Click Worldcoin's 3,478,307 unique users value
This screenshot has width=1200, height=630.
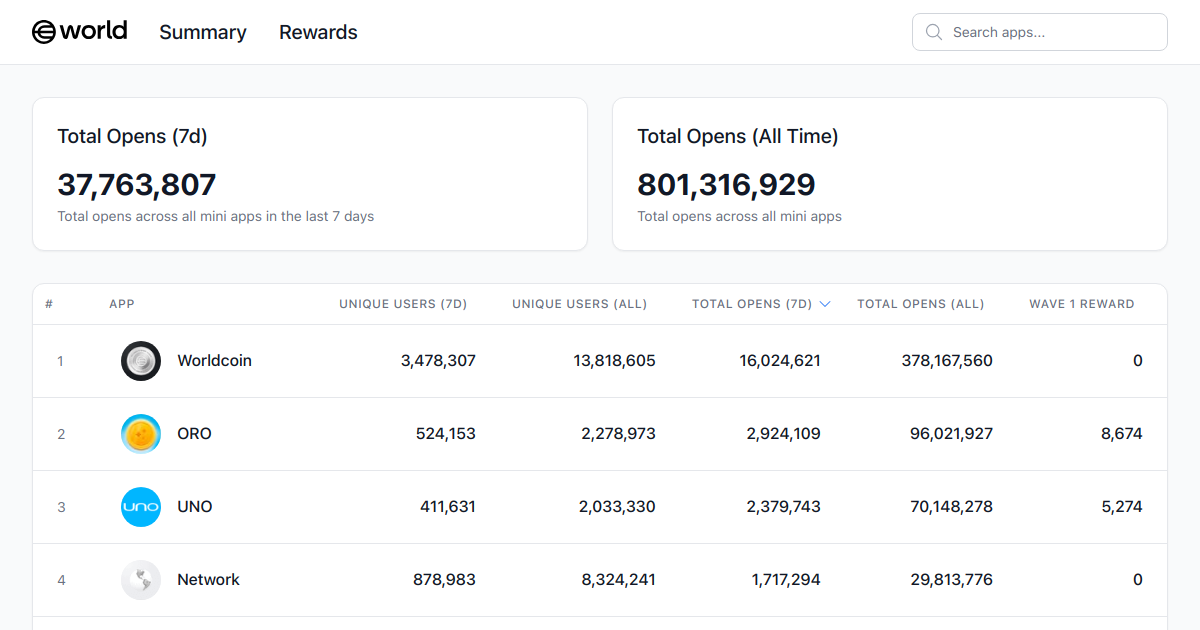point(439,361)
